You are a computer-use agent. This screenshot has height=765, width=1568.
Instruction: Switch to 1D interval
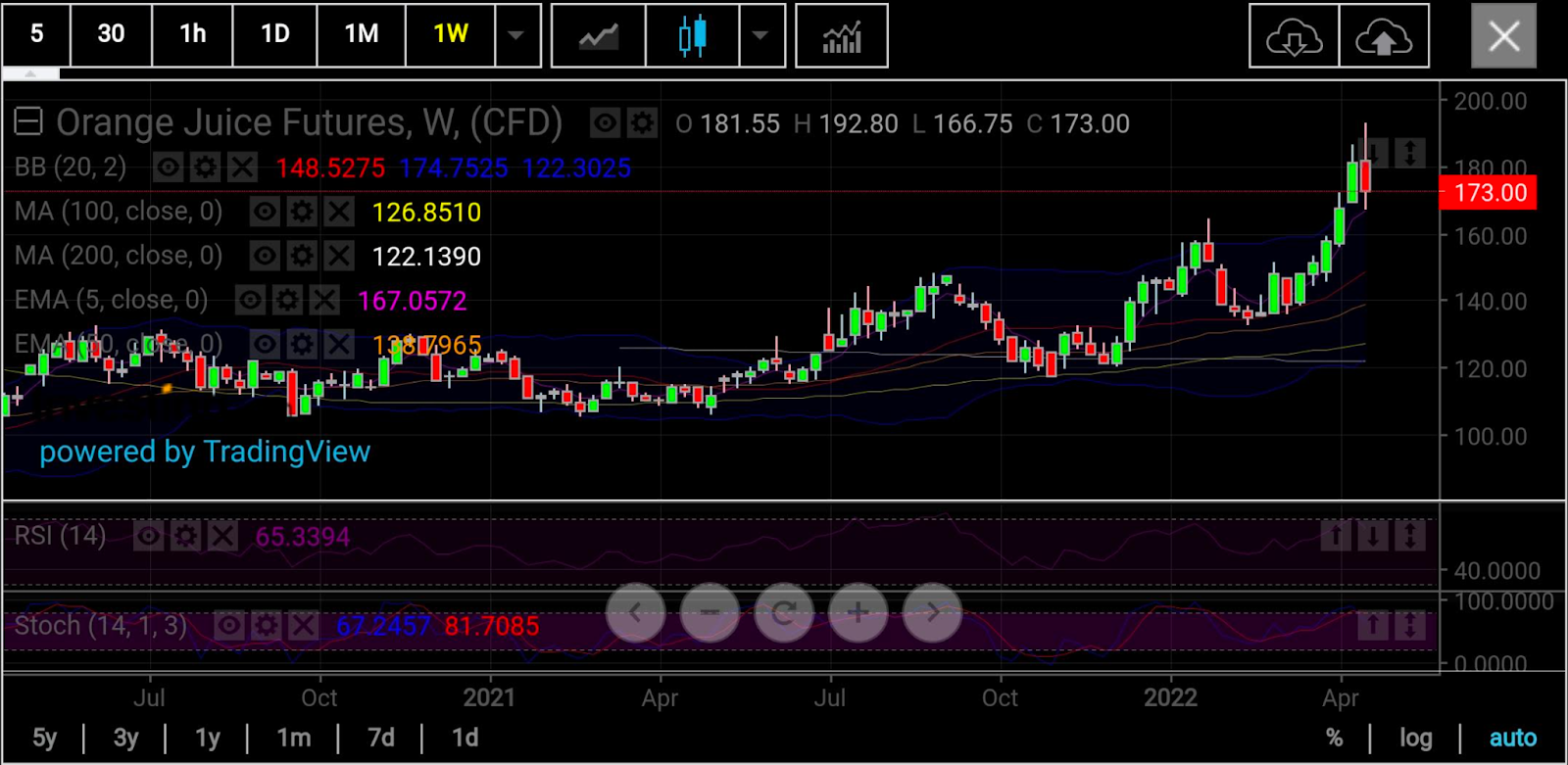click(274, 34)
